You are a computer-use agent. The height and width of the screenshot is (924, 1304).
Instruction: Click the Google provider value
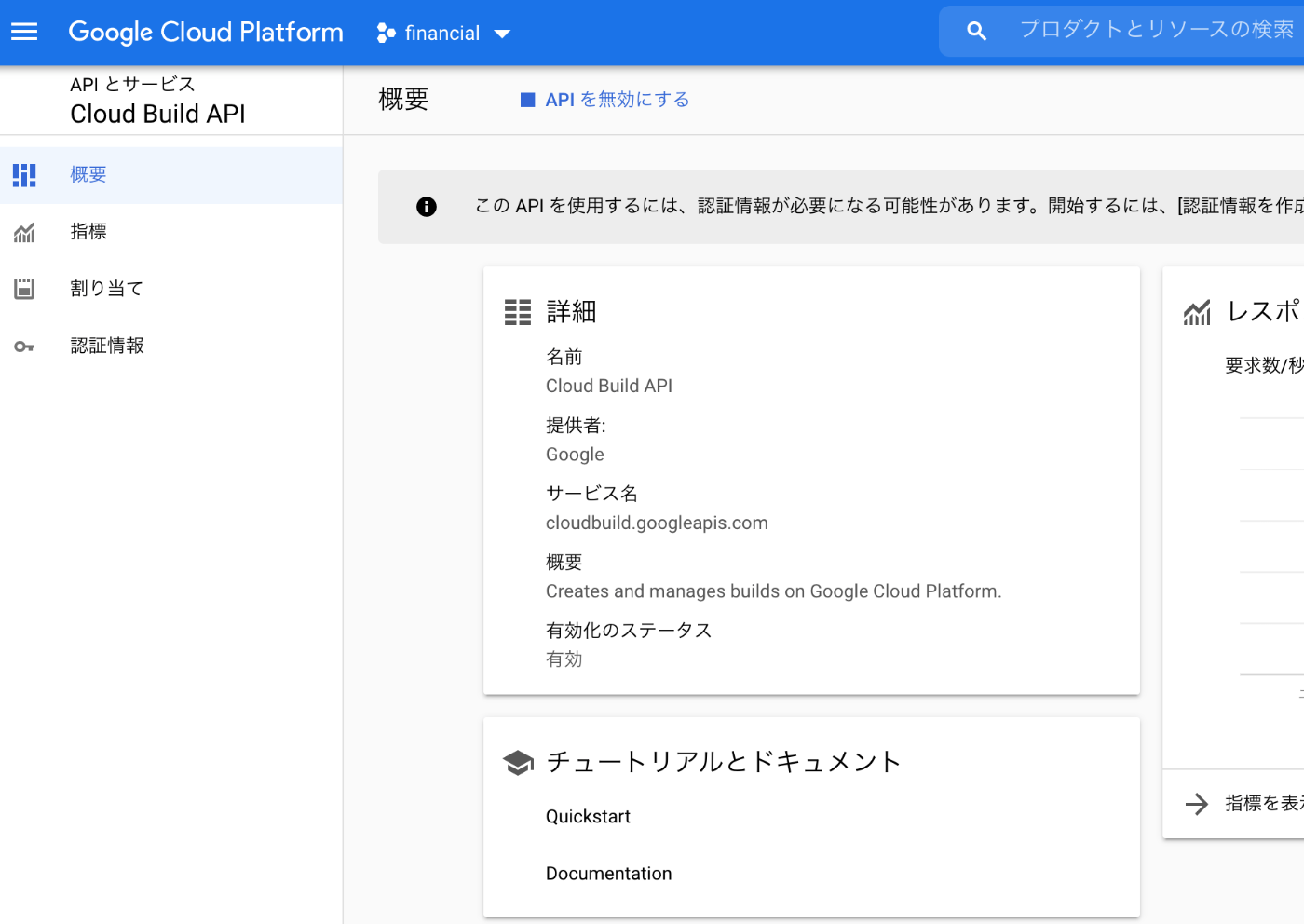coord(575,455)
